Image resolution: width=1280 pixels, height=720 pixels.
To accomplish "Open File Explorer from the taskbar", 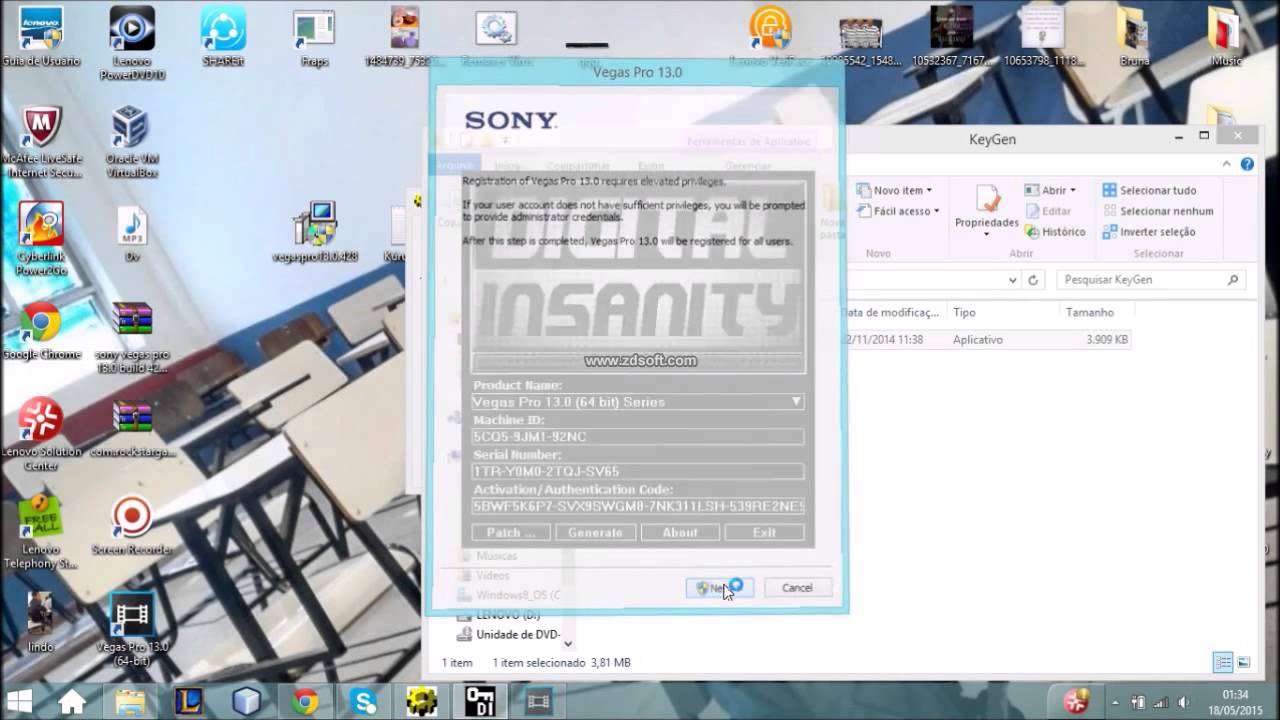I will 131,701.
